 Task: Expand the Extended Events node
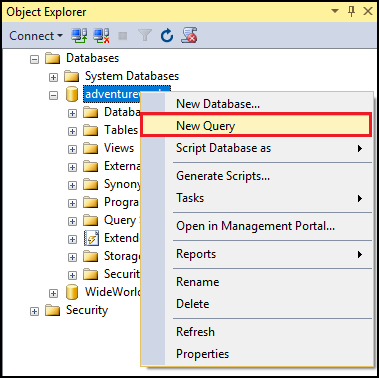(x=72, y=239)
